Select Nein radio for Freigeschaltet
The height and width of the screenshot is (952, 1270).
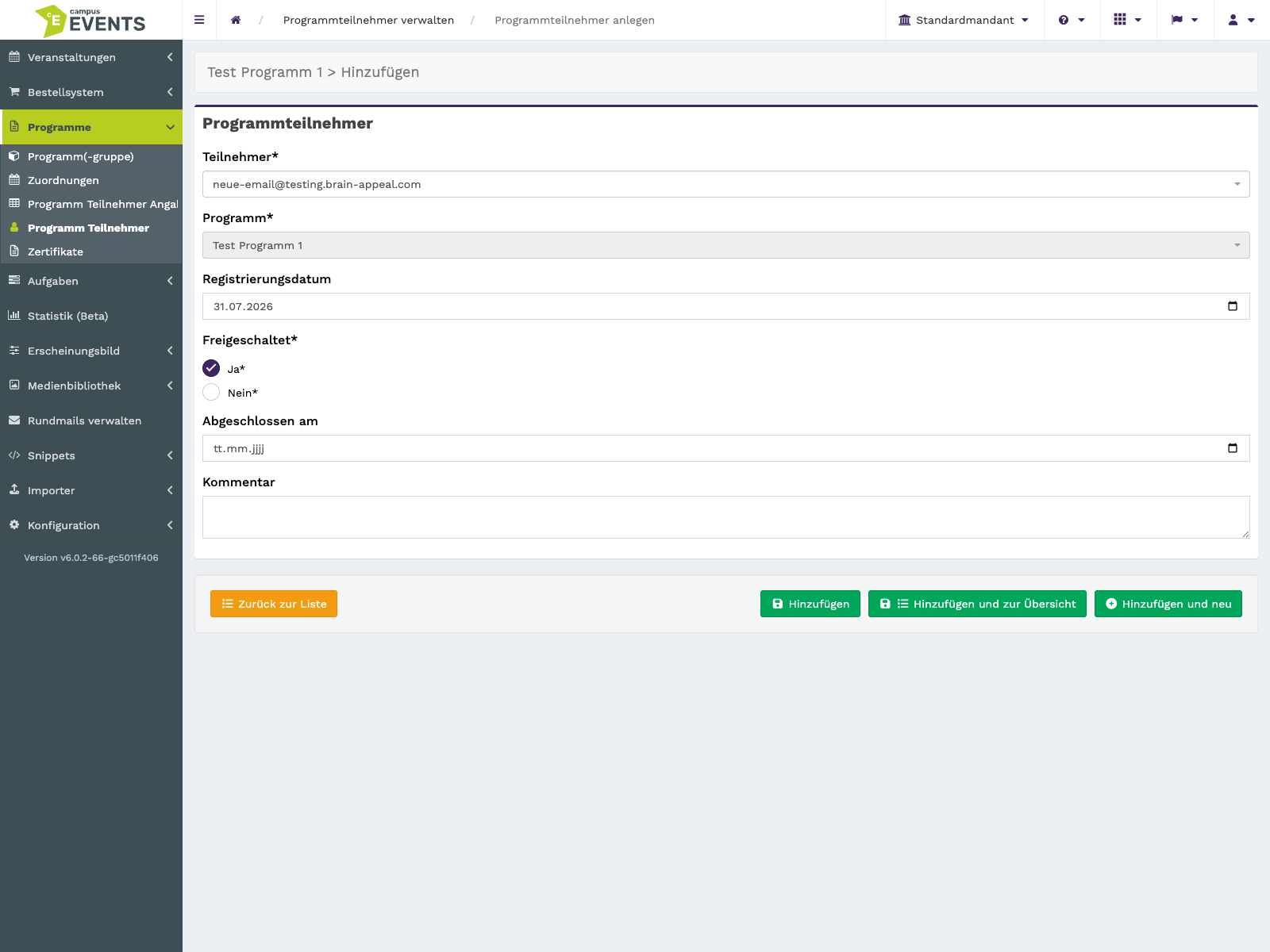211,392
